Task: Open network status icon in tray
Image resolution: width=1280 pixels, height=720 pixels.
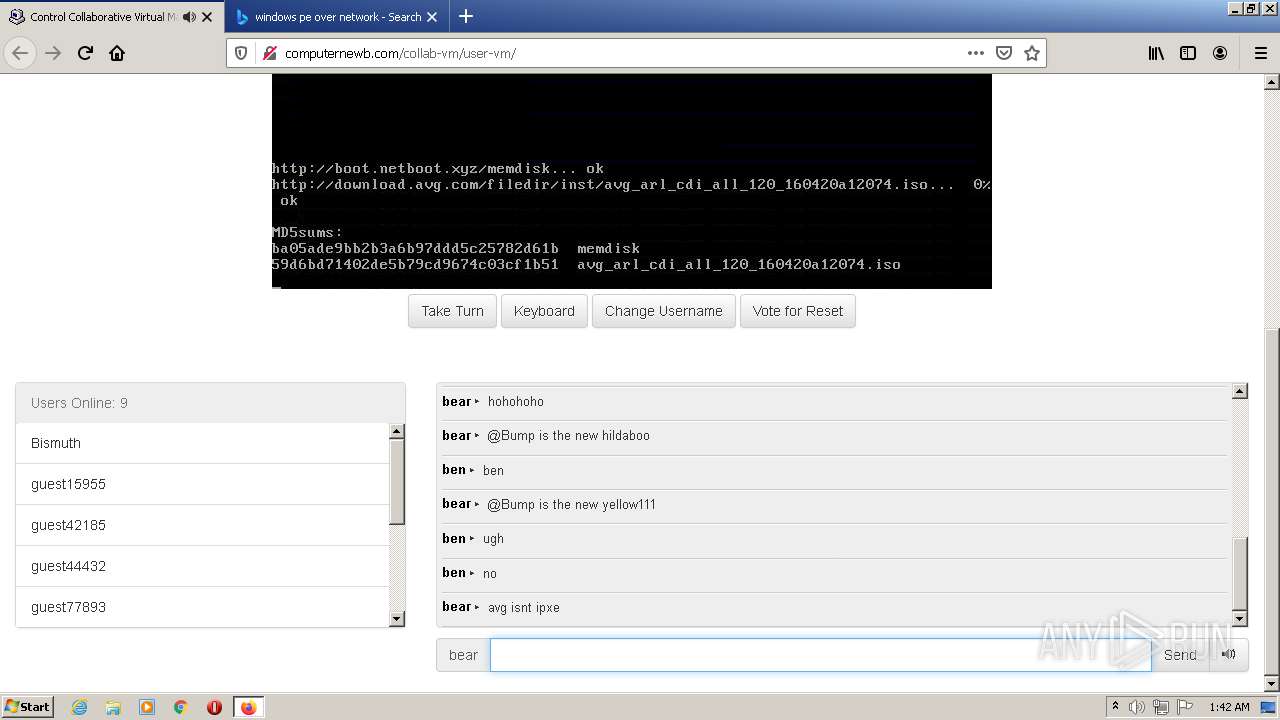Action: click(1161, 707)
